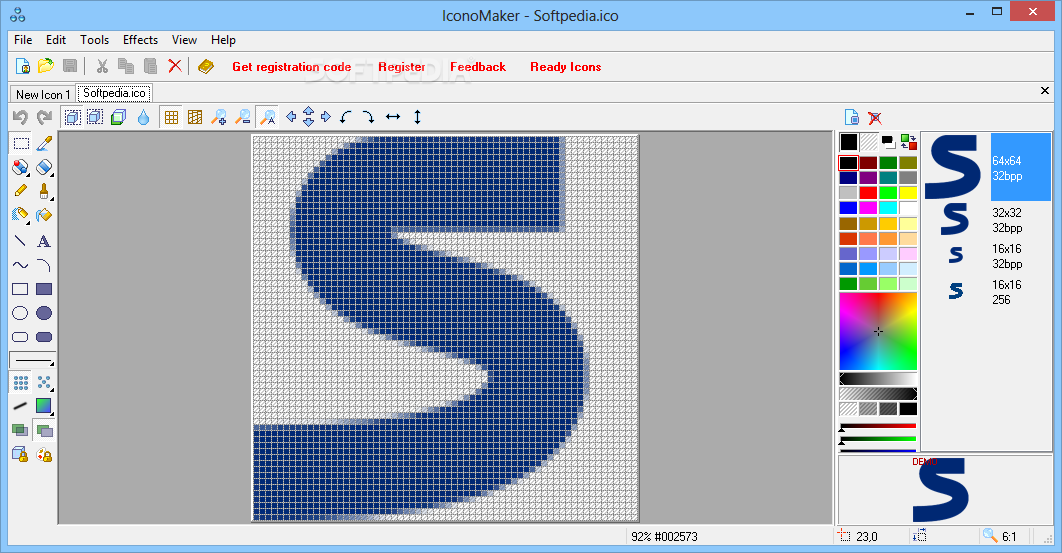Choose the empty rectangle shape tool
Viewport: 1062px width, 553px height.
click(x=20, y=289)
